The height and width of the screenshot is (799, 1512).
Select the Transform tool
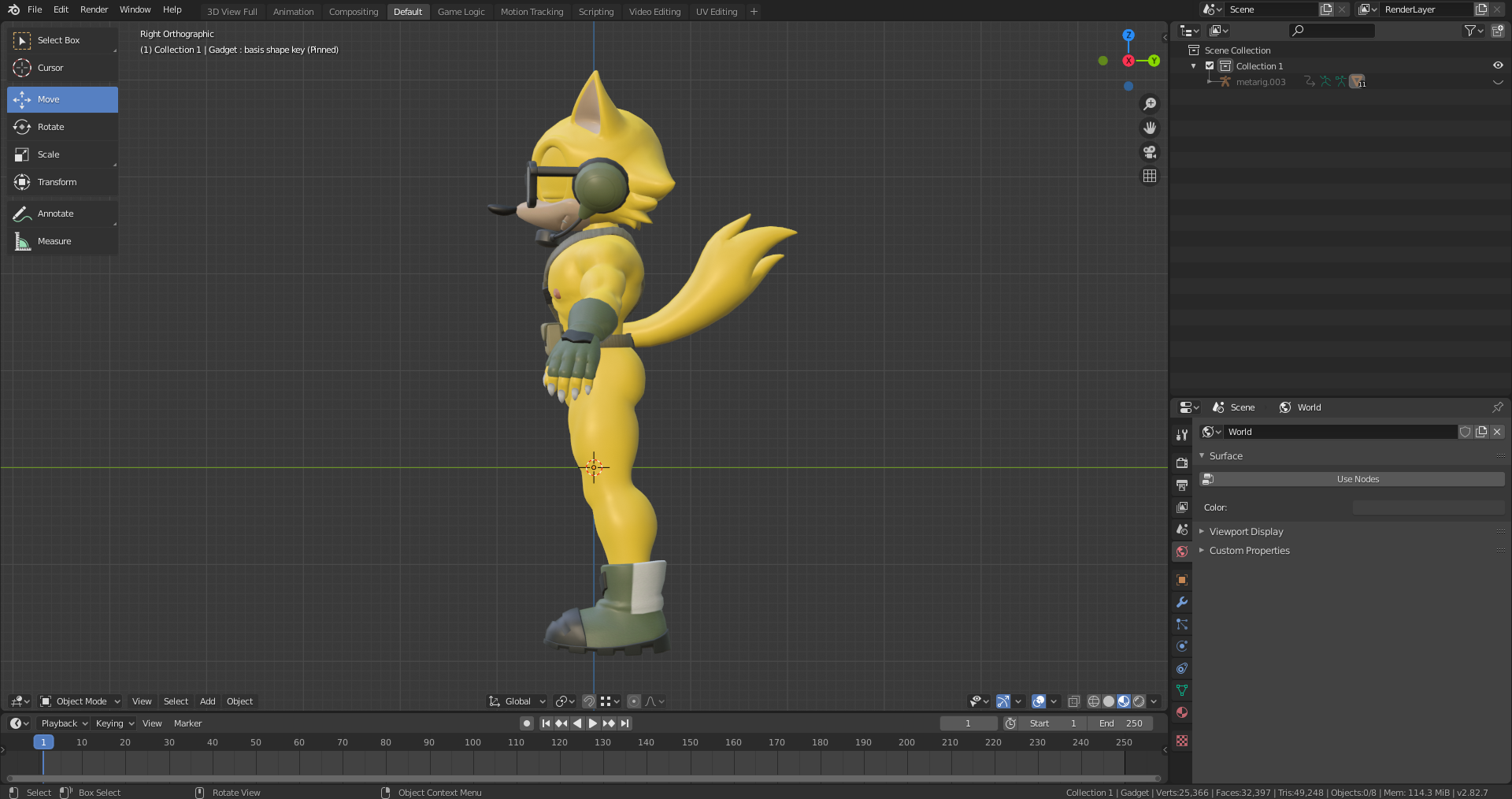[x=62, y=182]
